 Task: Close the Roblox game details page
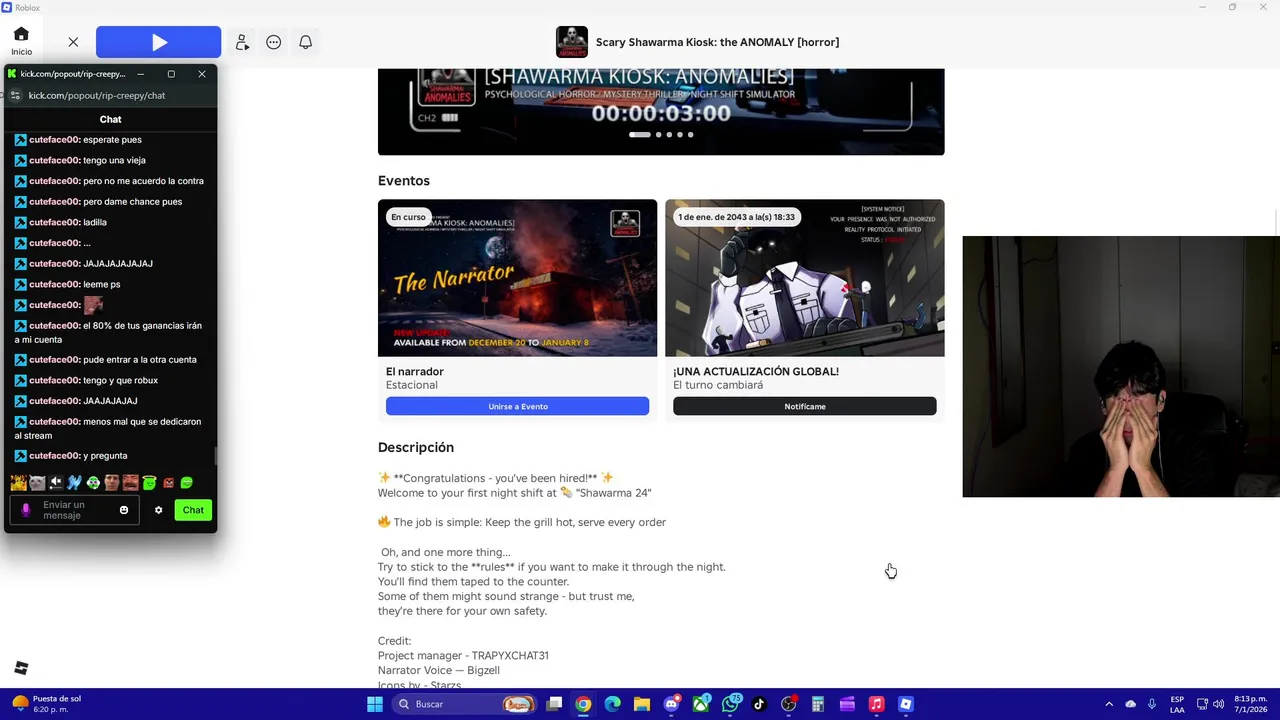pyautogui.click(x=73, y=42)
